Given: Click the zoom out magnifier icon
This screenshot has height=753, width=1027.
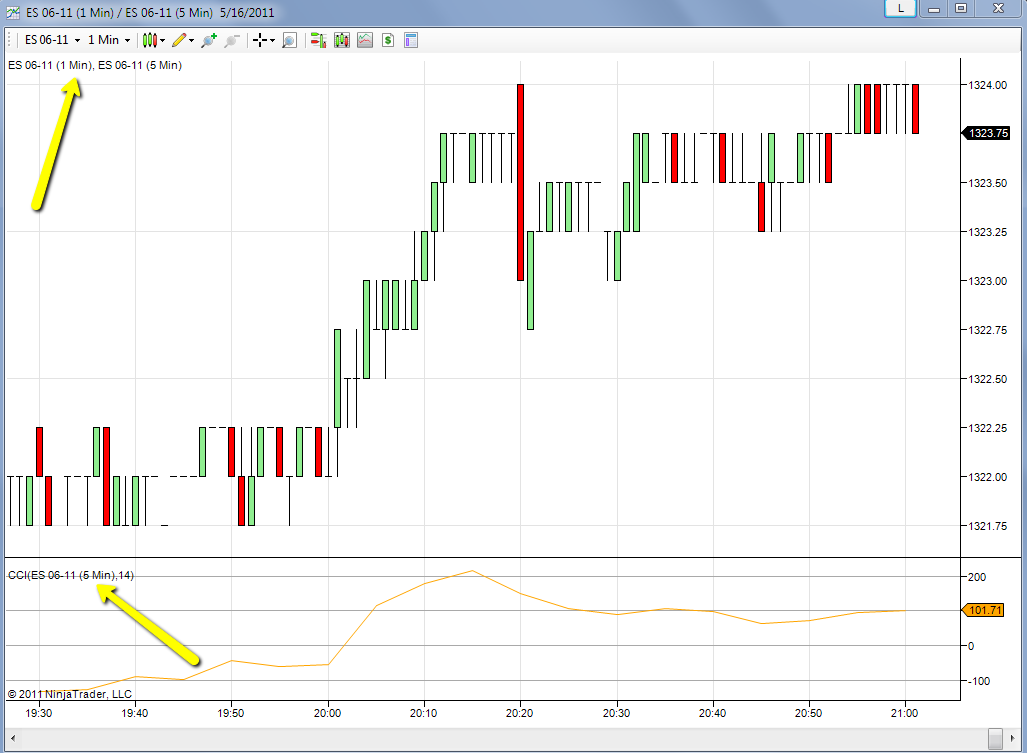Looking at the screenshot, I should pos(231,41).
